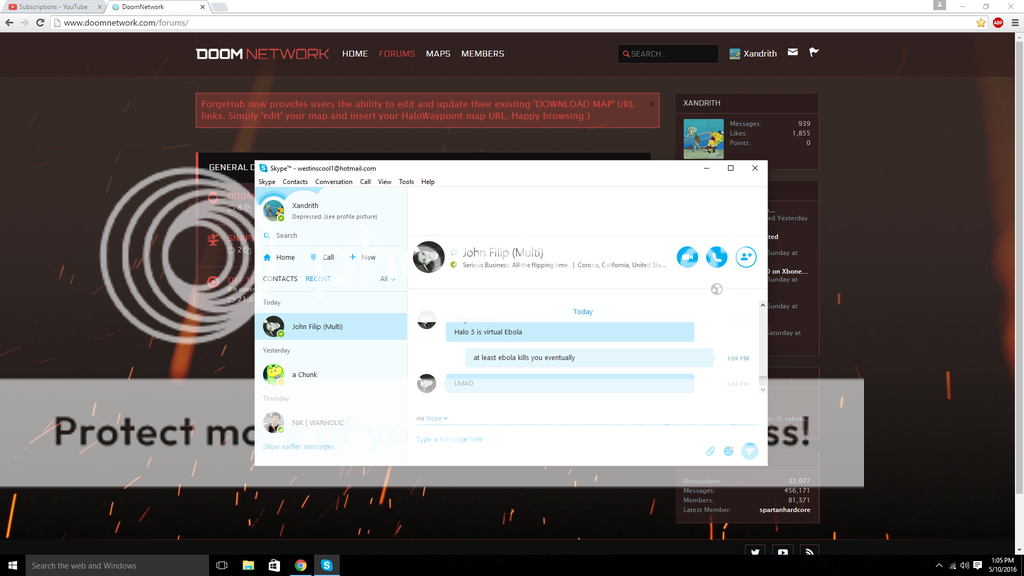Open the Contacts menu

click(x=295, y=182)
